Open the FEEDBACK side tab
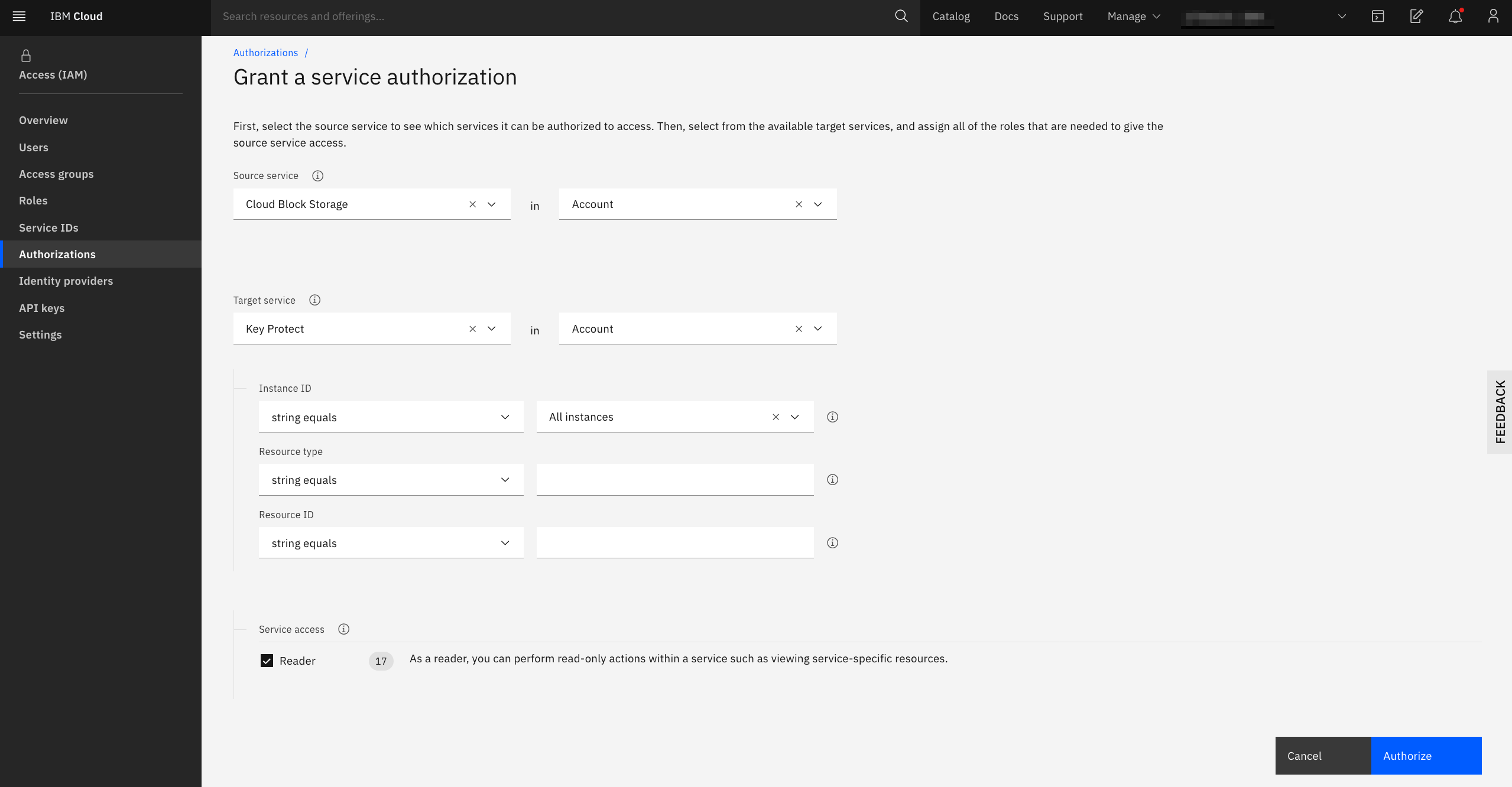Image resolution: width=1512 pixels, height=787 pixels. point(1500,412)
